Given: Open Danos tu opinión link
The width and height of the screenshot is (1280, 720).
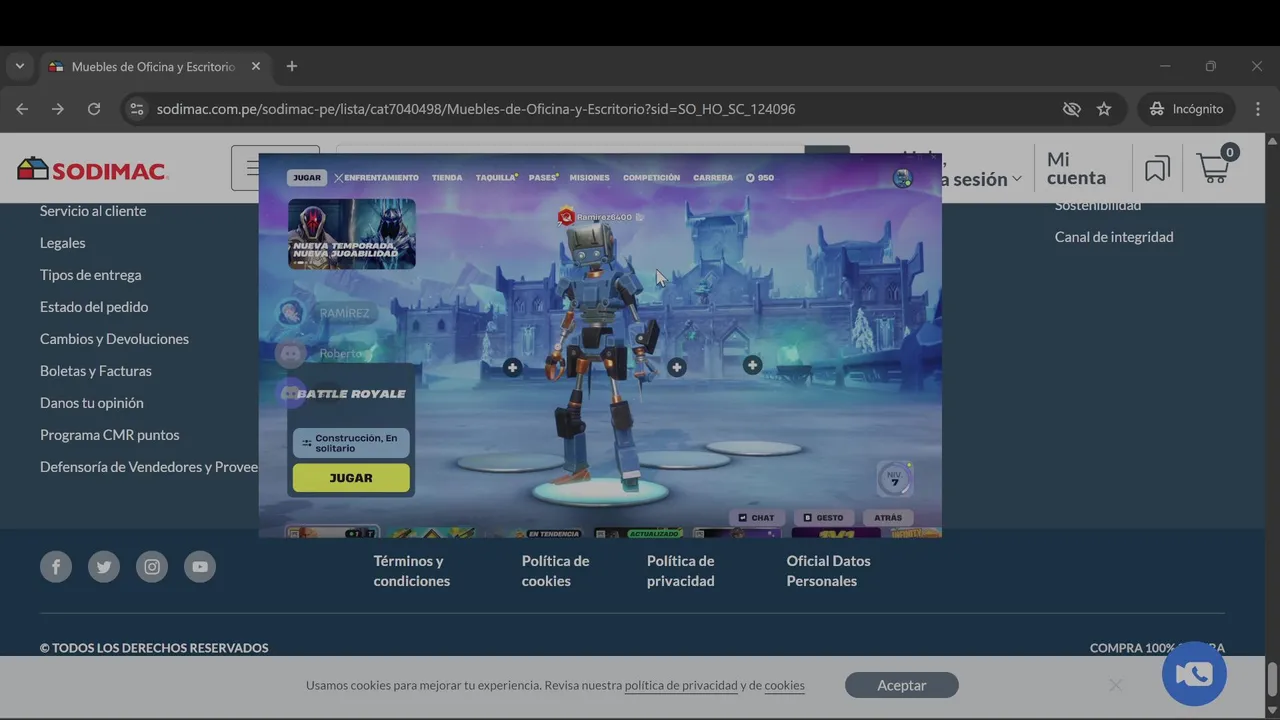Looking at the screenshot, I should [92, 403].
